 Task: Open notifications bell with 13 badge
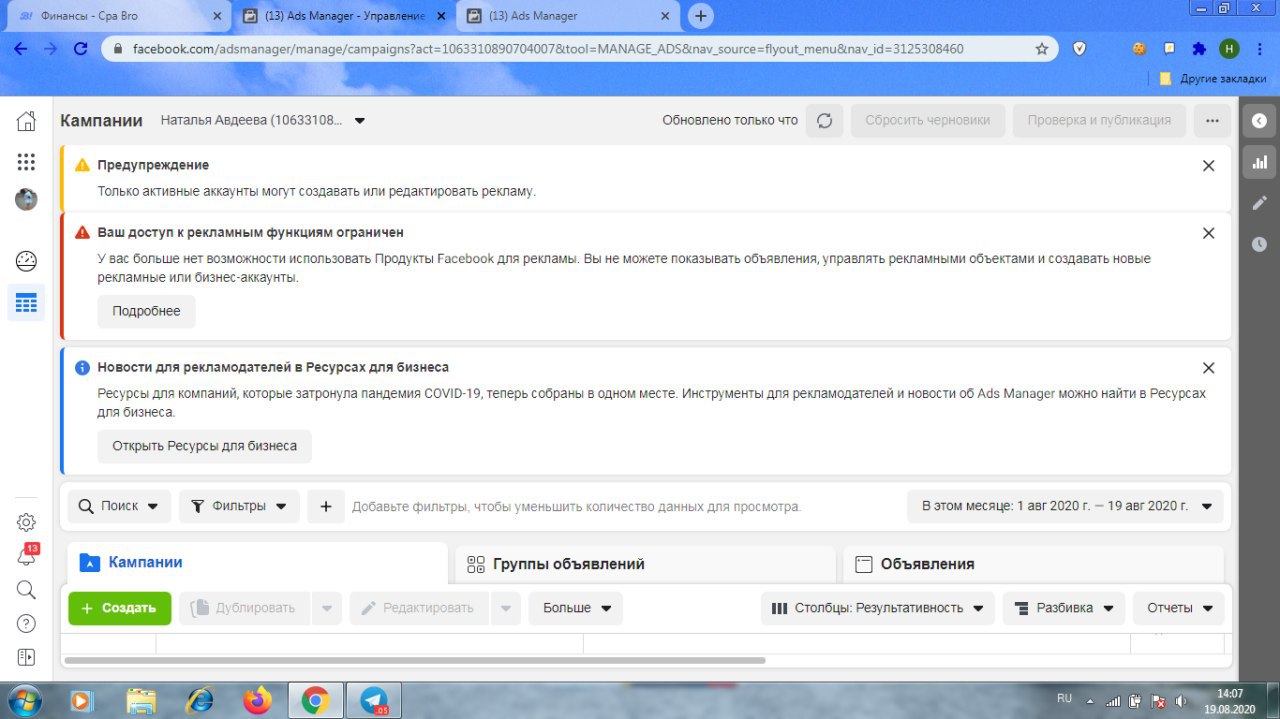[x=26, y=556]
